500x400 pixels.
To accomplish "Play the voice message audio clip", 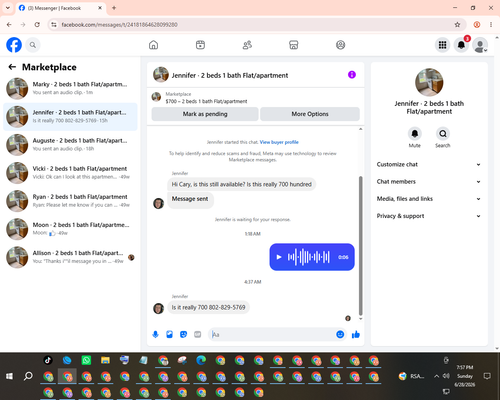I will pos(279,257).
